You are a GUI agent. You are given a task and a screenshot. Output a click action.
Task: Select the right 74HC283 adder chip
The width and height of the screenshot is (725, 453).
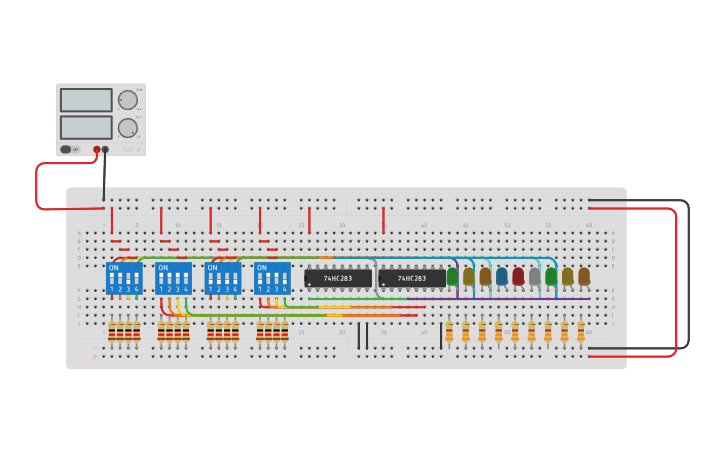pos(411,278)
